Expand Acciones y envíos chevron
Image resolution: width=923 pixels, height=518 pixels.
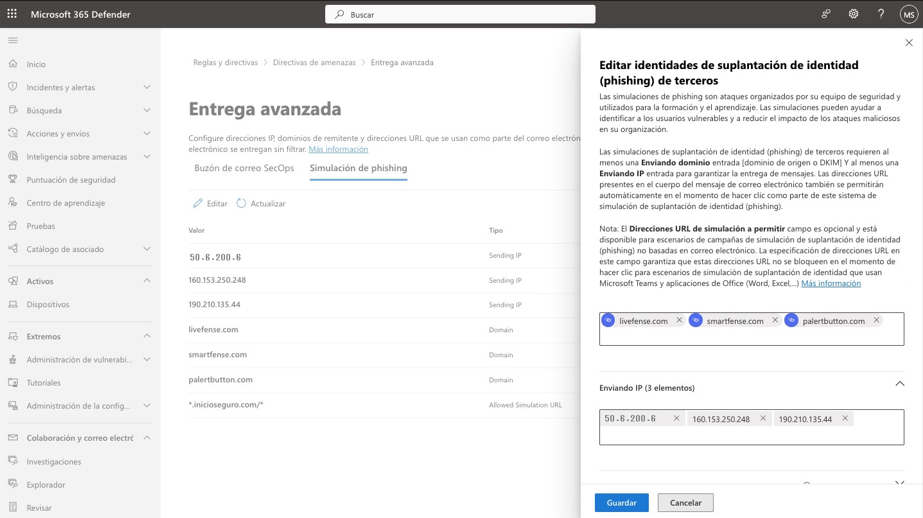(147, 133)
